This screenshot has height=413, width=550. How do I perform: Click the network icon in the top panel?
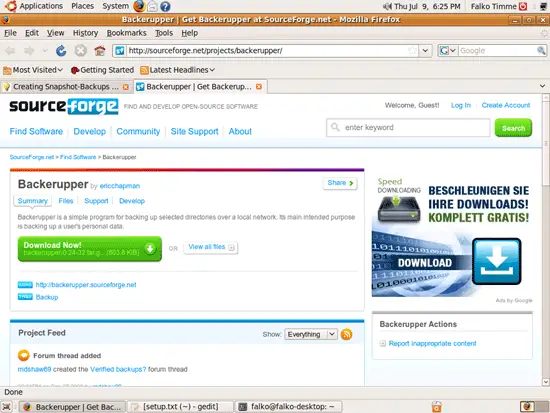click(544, 6)
